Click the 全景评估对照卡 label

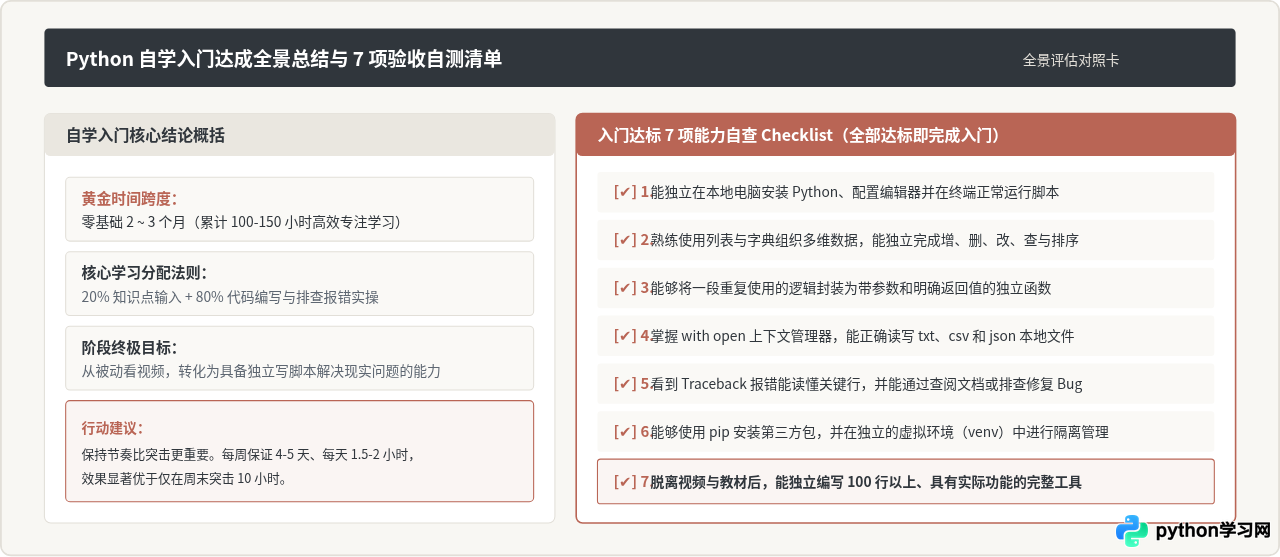(x=1071, y=60)
